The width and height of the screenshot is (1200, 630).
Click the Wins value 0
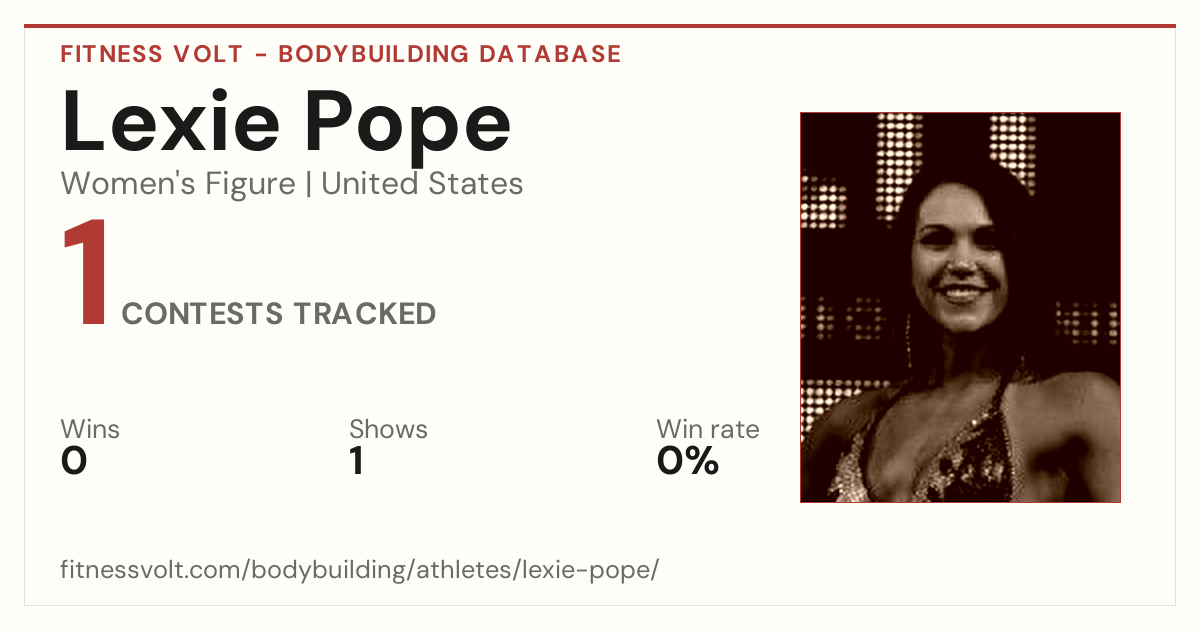(74, 461)
